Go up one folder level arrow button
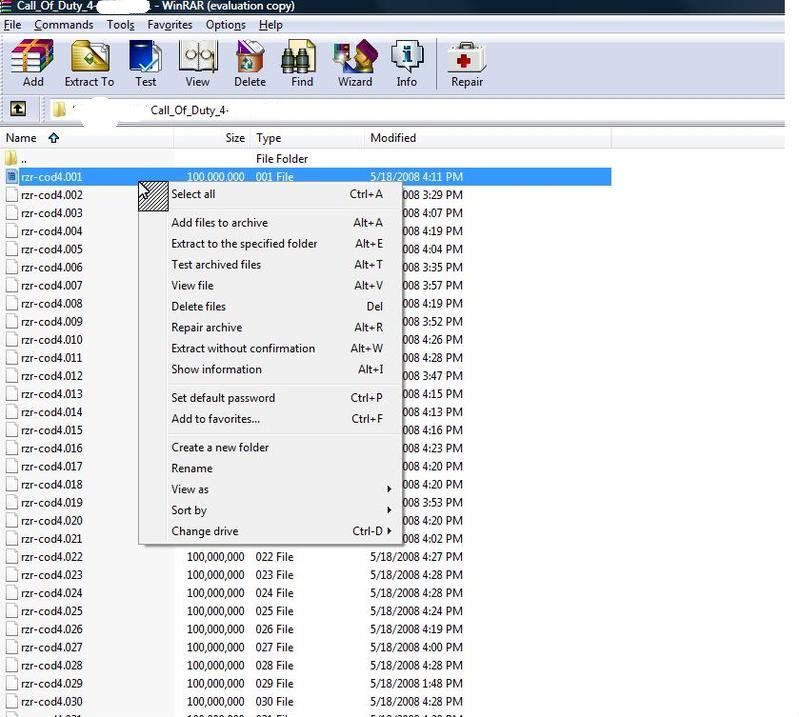The width and height of the screenshot is (799, 717). [18, 109]
